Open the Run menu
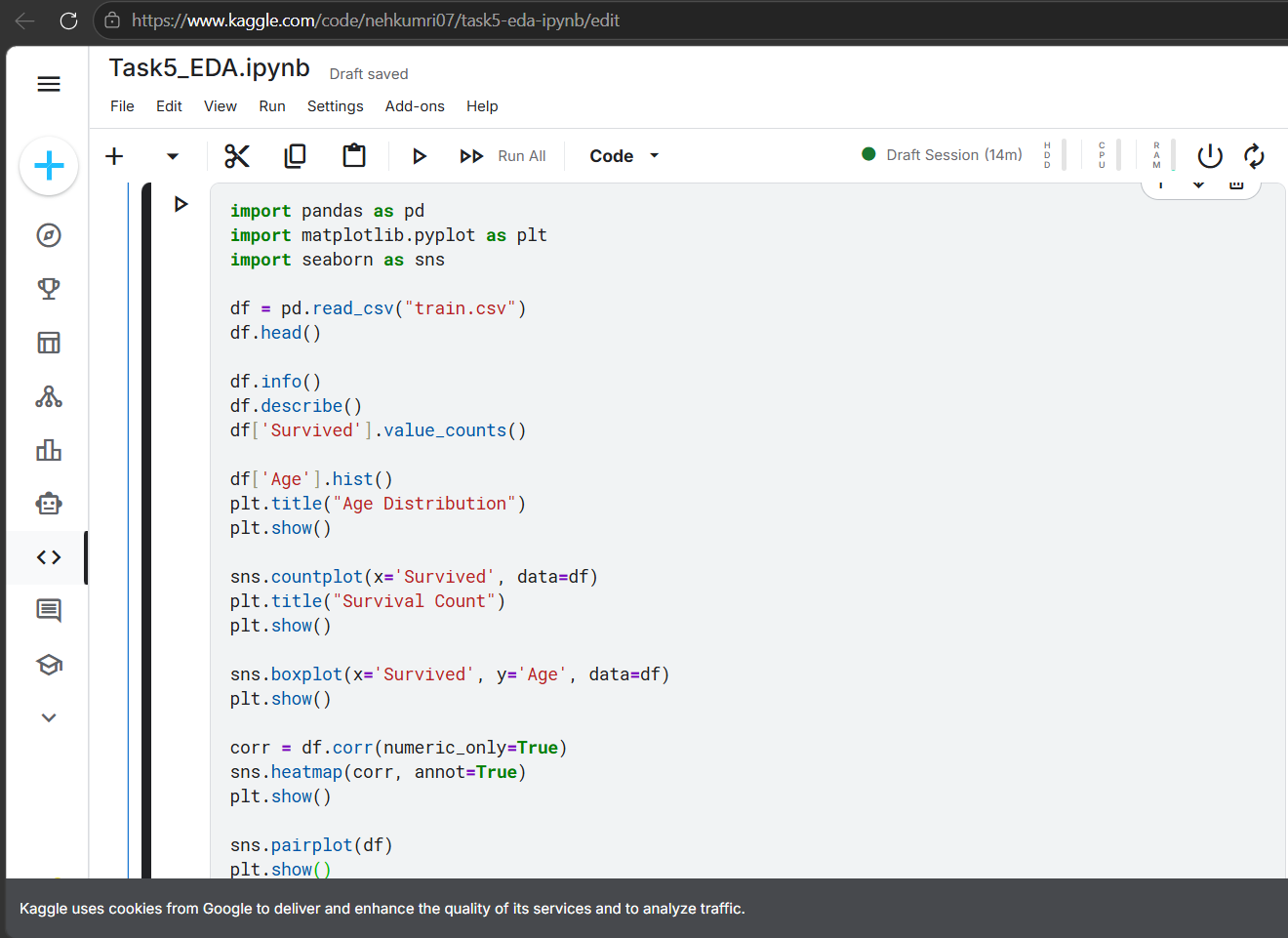 point(272,106)
